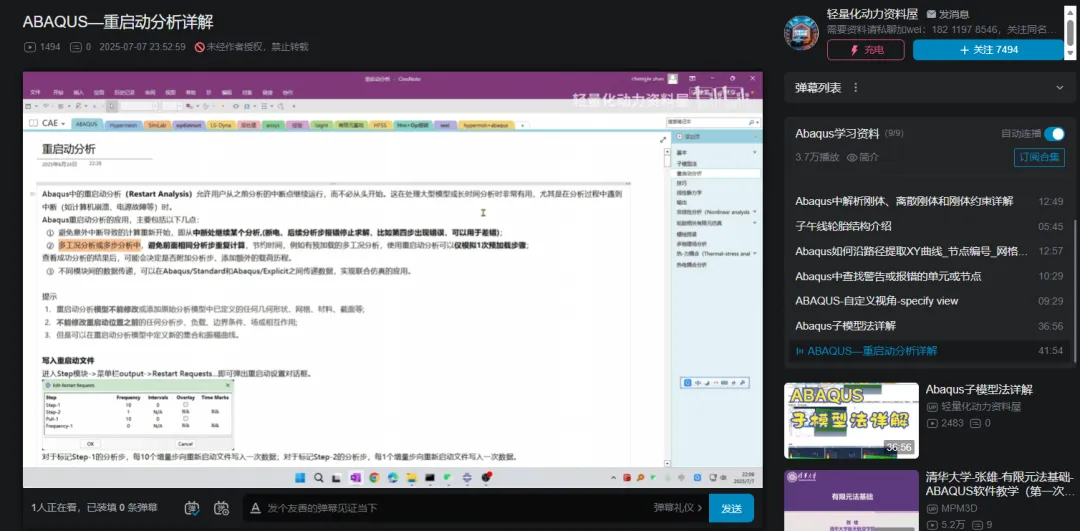Screen dimensions: 1080x531
Task: Switch to the ansys section tab
Action: (272, 125)
